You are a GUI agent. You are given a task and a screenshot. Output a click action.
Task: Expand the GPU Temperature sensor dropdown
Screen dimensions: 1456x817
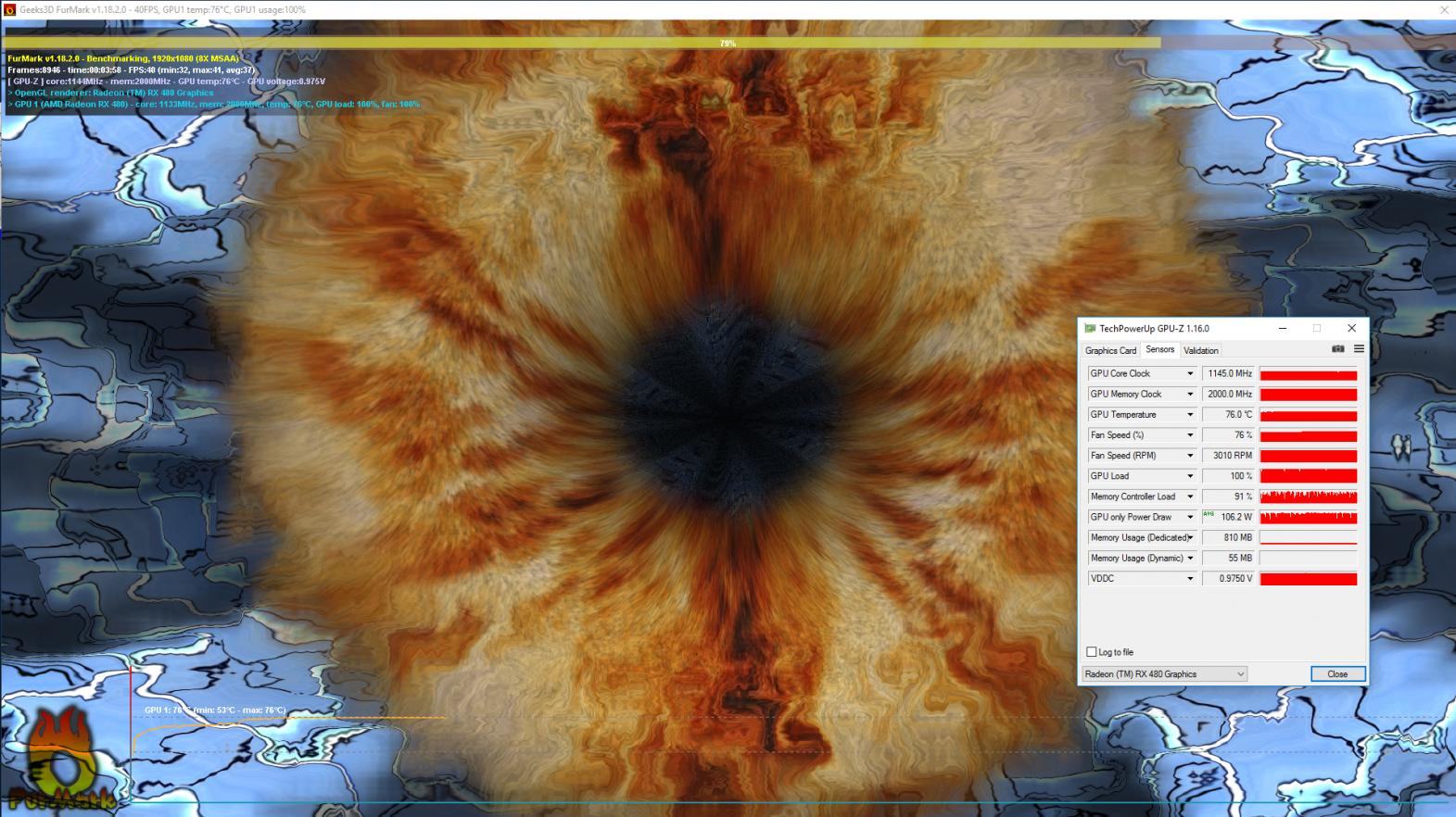point(1190,414)
